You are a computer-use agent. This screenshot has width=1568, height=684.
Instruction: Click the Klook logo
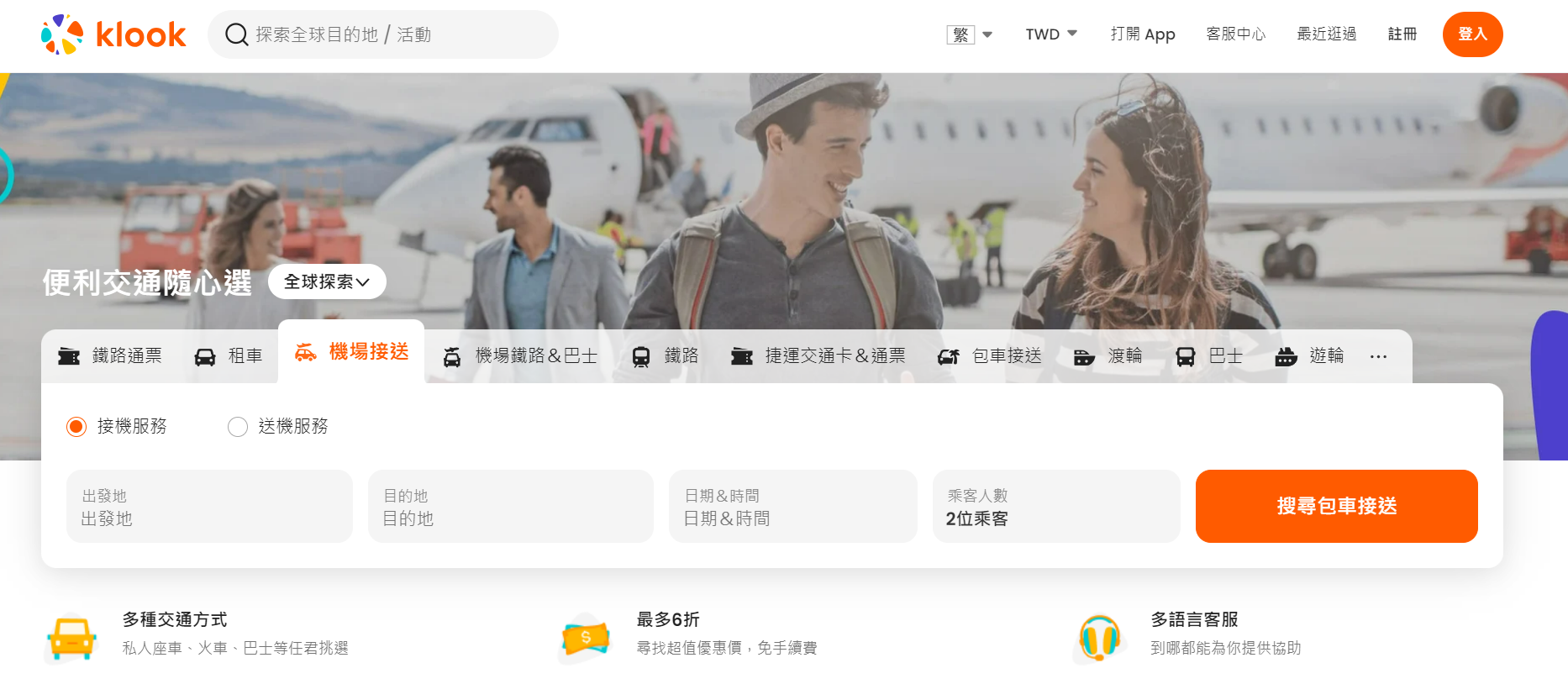coord(113,34)
